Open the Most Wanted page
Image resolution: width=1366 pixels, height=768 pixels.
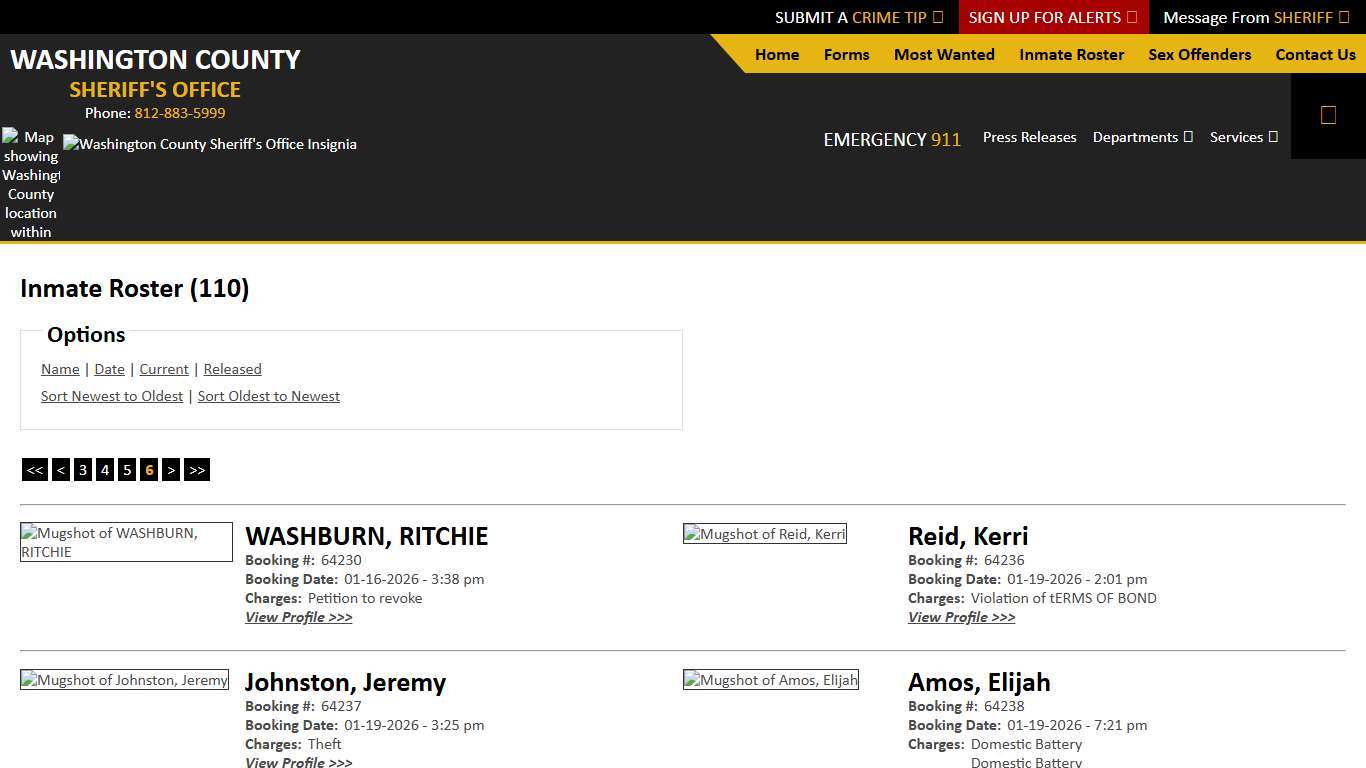click(943, 55)
